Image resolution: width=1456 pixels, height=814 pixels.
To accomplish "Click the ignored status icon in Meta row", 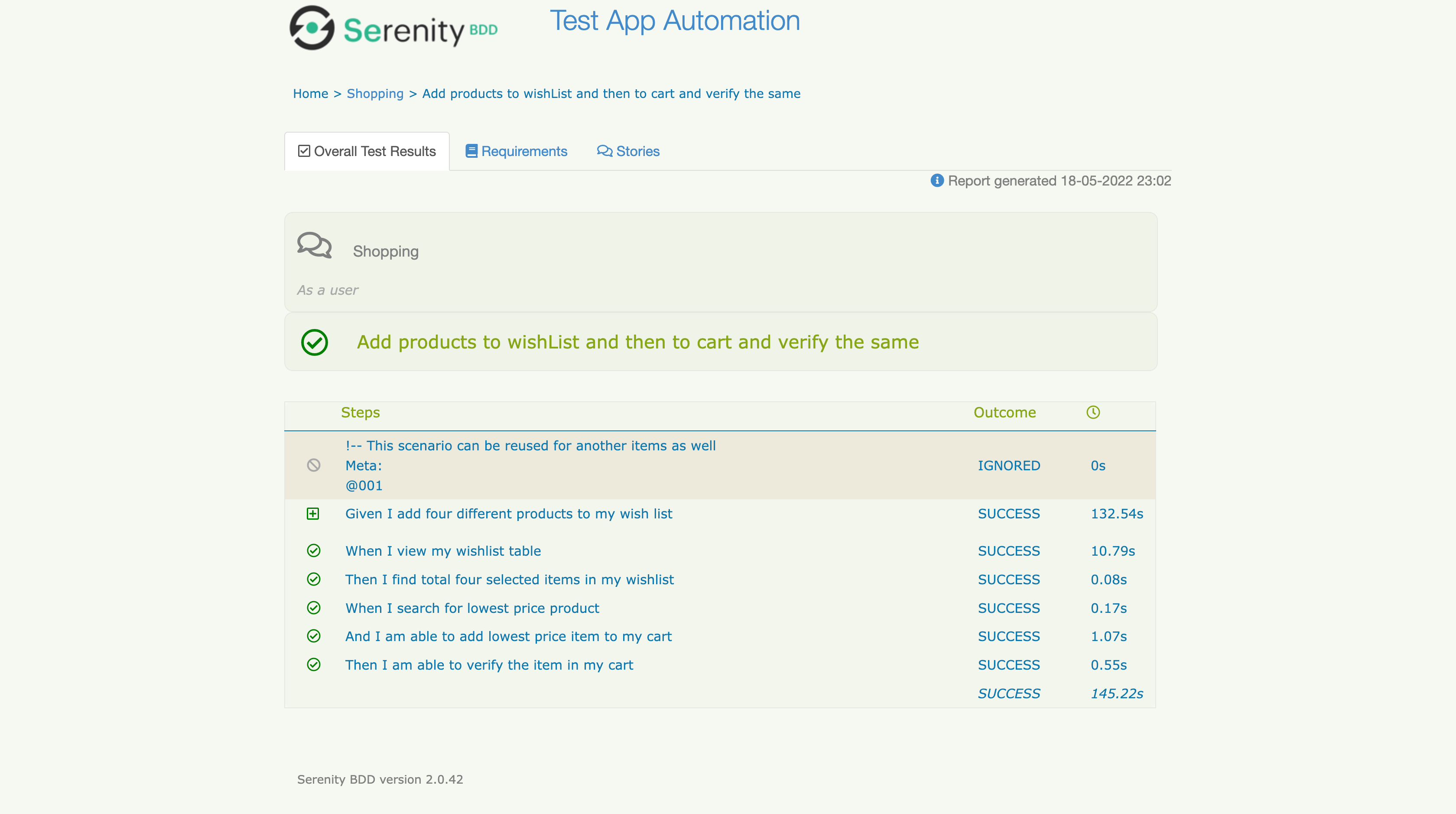I will [314, 465].
